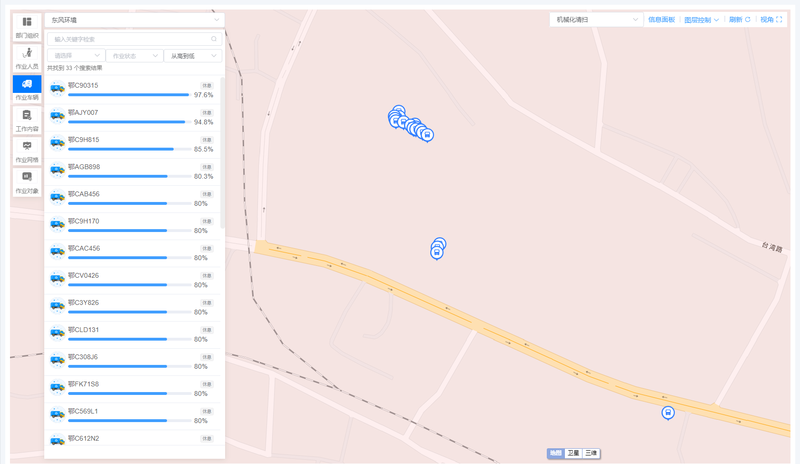The image size is (800, 464).
Task: Open the 图层控制 menu
Action: pos(702,20)
